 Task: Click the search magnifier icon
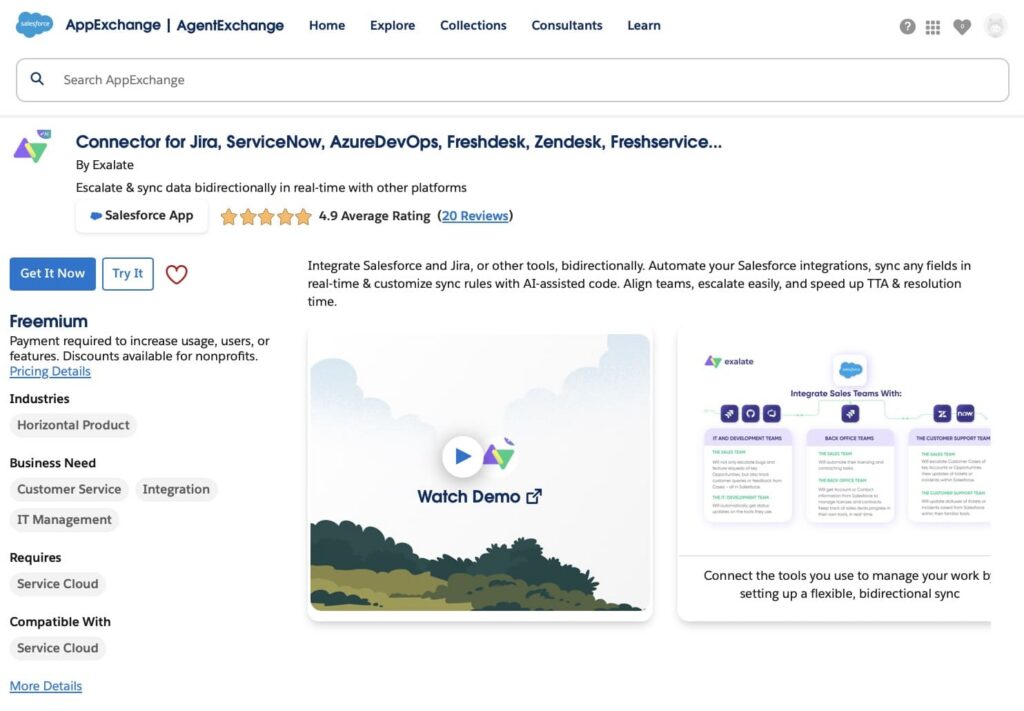38,79
